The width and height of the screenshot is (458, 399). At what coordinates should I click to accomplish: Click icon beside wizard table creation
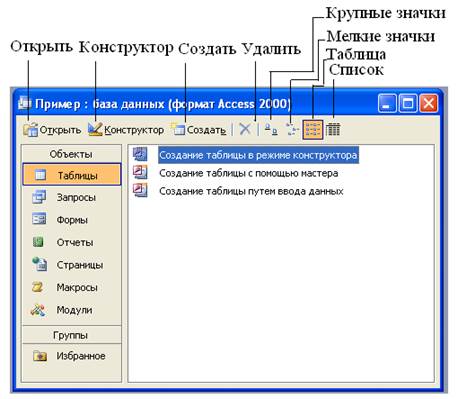140,172
